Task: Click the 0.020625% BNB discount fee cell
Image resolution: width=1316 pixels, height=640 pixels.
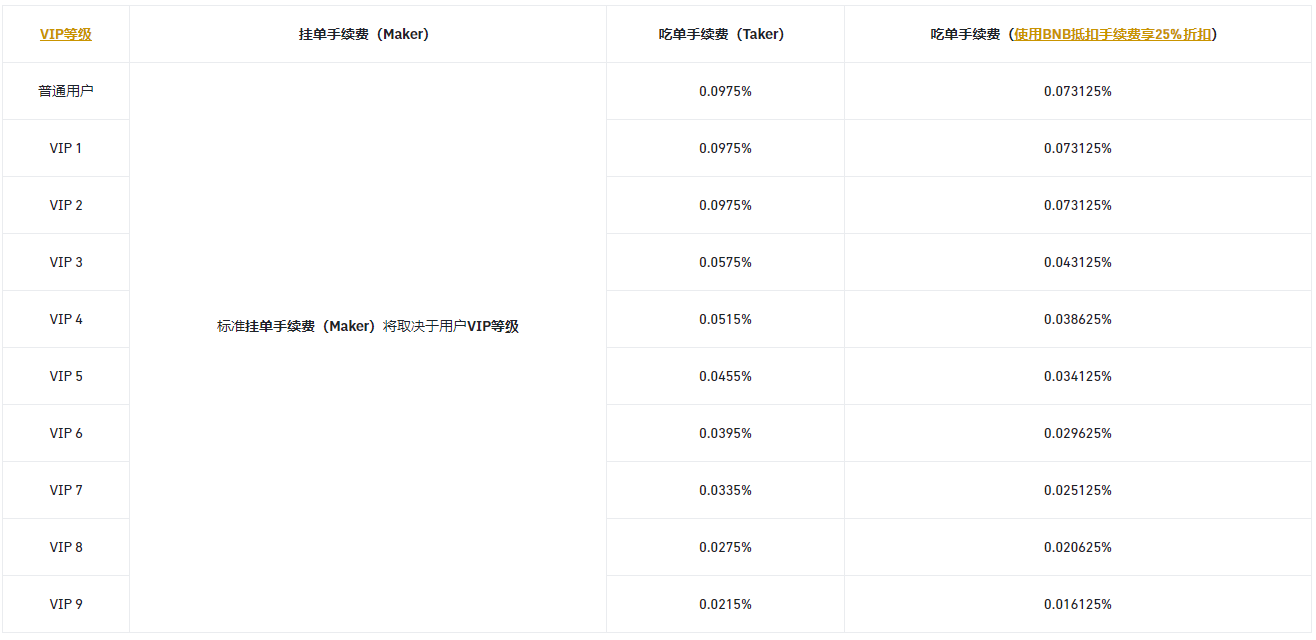Action: [x=1077, y=547]
